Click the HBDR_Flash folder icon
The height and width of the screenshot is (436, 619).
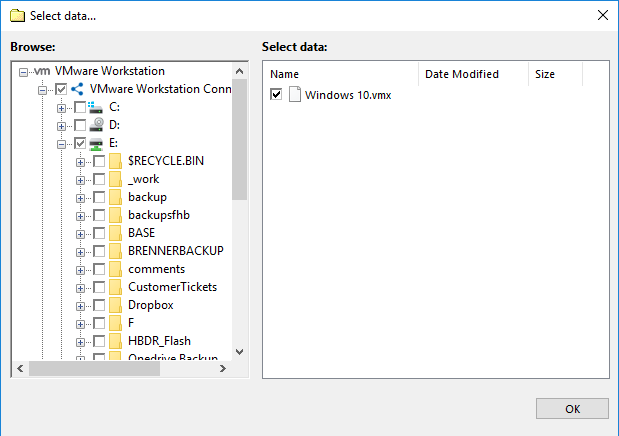tap(115, 341)
